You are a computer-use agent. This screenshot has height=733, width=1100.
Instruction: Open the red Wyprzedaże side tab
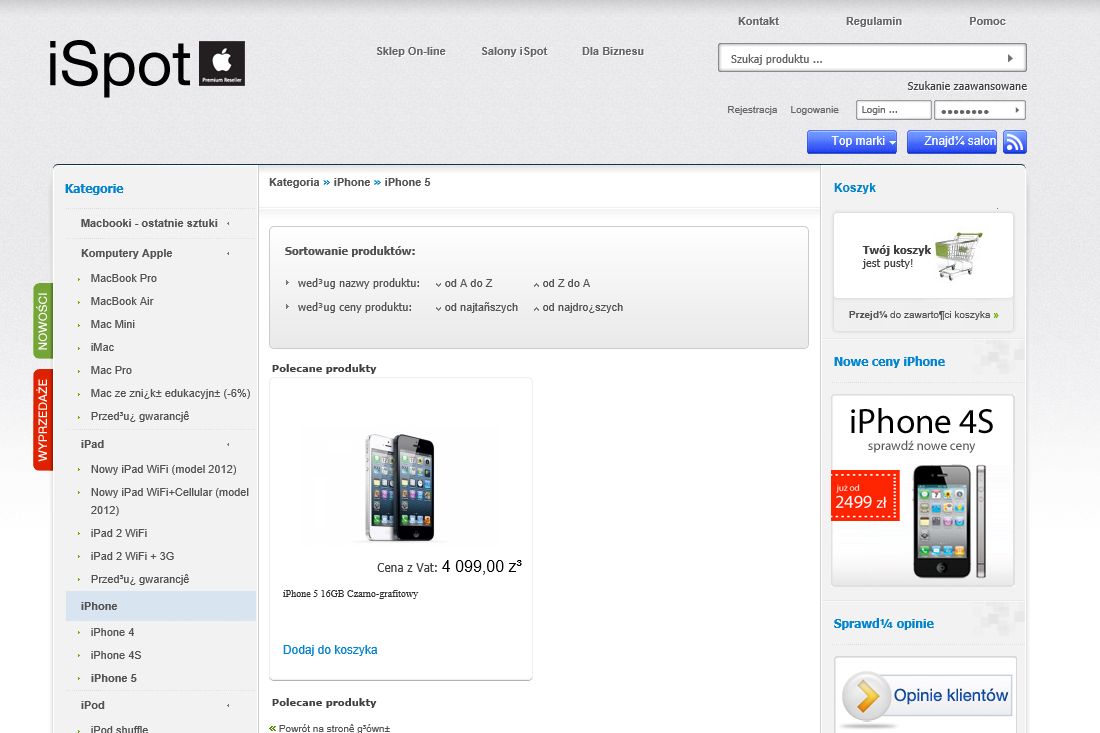43,419
